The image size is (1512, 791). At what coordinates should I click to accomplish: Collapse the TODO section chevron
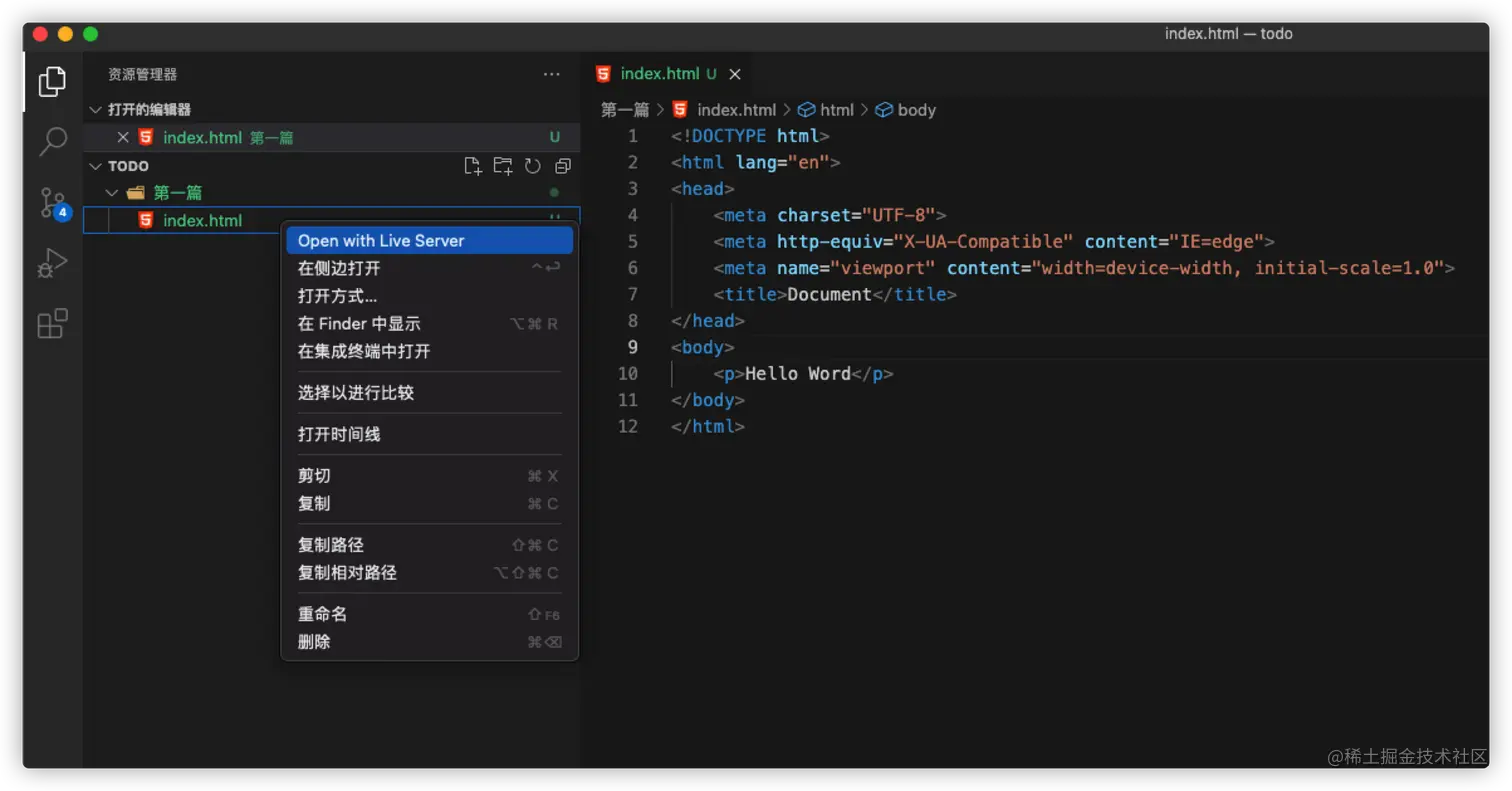click(x=96, y=166)
